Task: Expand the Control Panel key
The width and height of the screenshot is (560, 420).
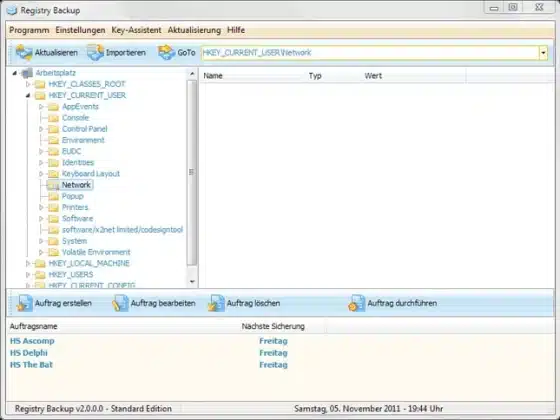Action: 41,129
